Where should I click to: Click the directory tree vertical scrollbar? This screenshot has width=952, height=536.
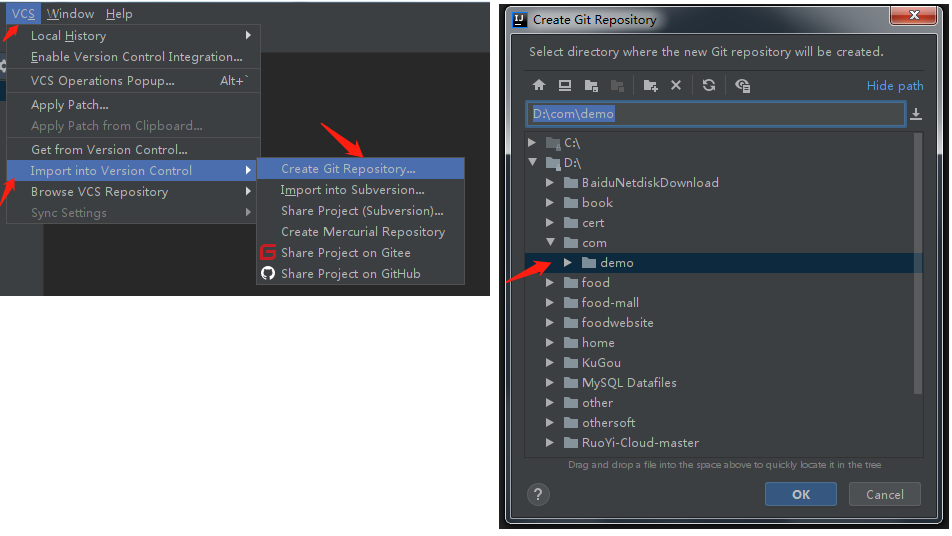[x=917, y=263]
